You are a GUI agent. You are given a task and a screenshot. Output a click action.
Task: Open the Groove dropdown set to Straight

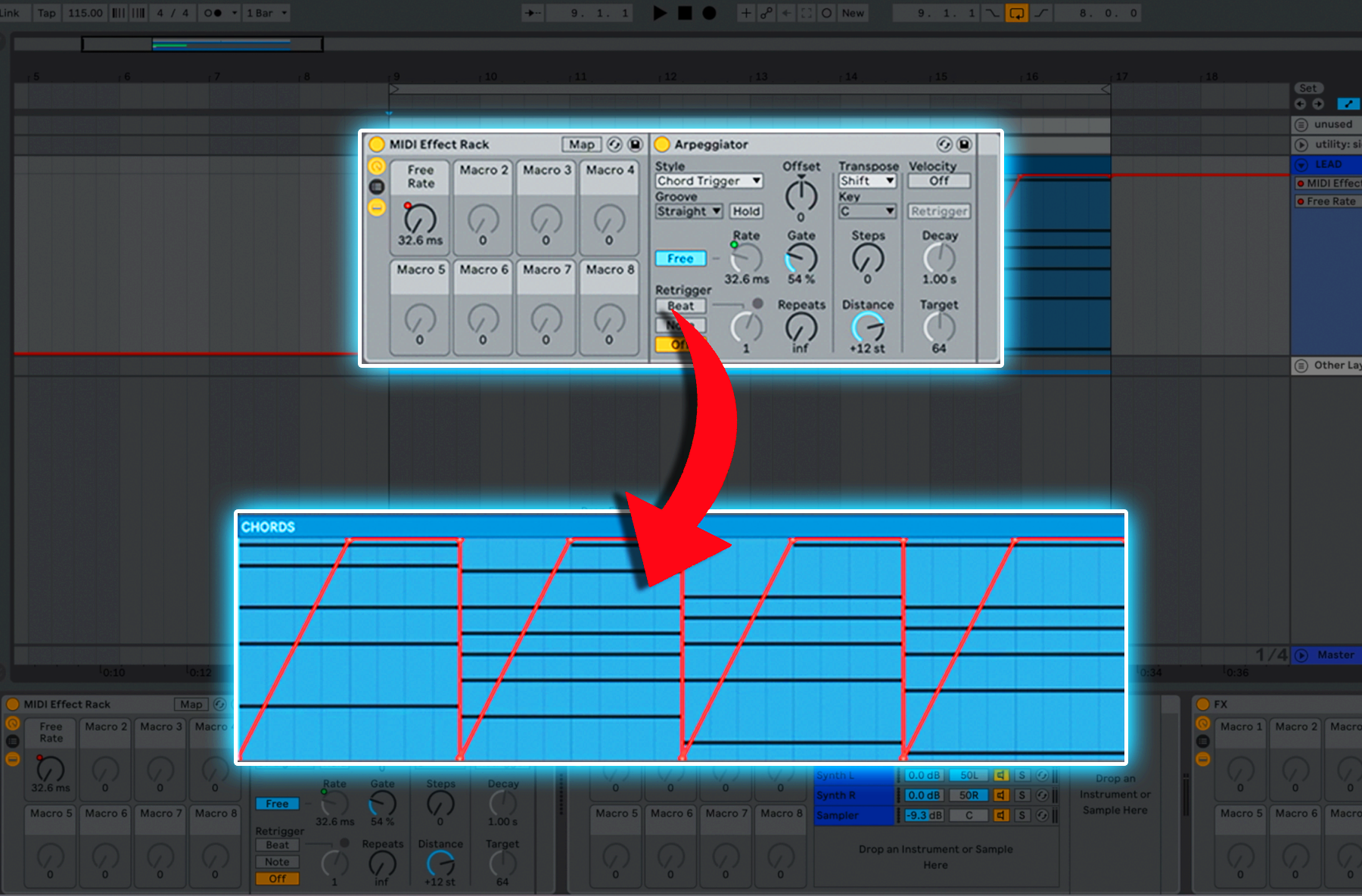click(x=689, y=212)
